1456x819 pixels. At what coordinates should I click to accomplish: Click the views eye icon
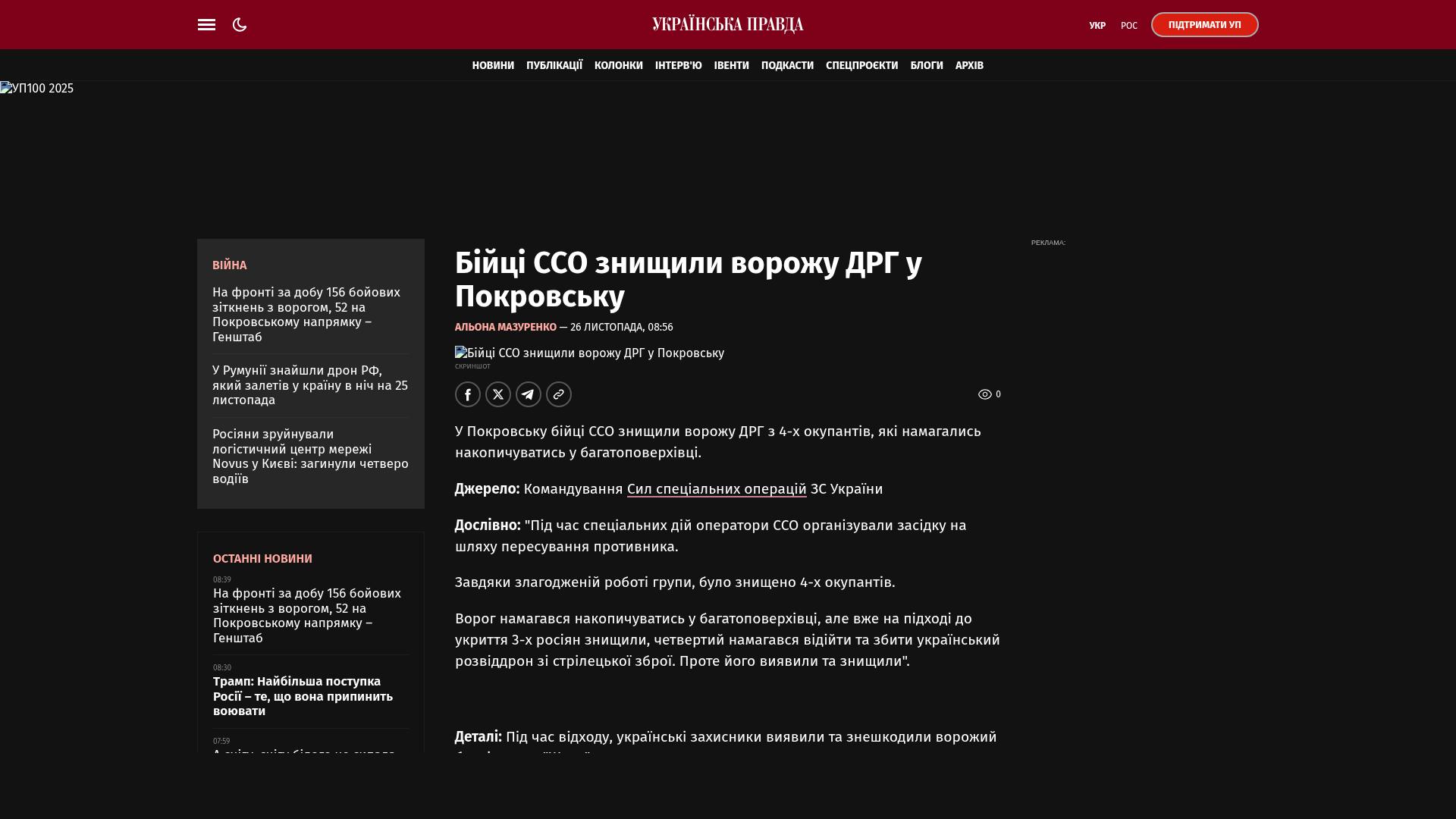984,394
